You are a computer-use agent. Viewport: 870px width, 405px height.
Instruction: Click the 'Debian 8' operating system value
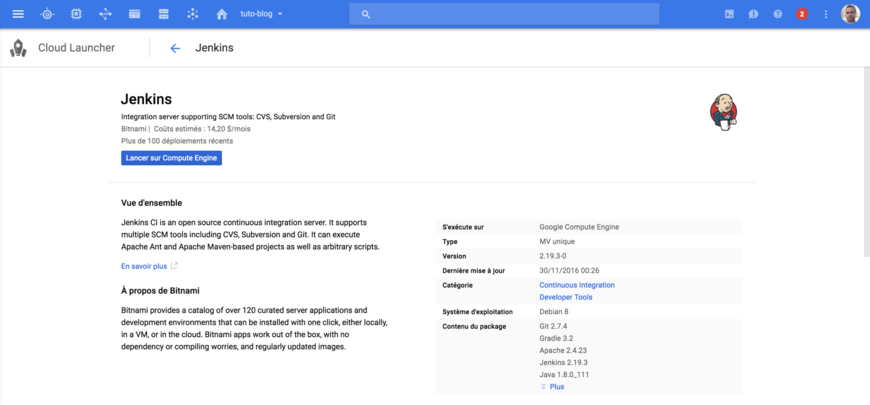click(x=554, y=312)
